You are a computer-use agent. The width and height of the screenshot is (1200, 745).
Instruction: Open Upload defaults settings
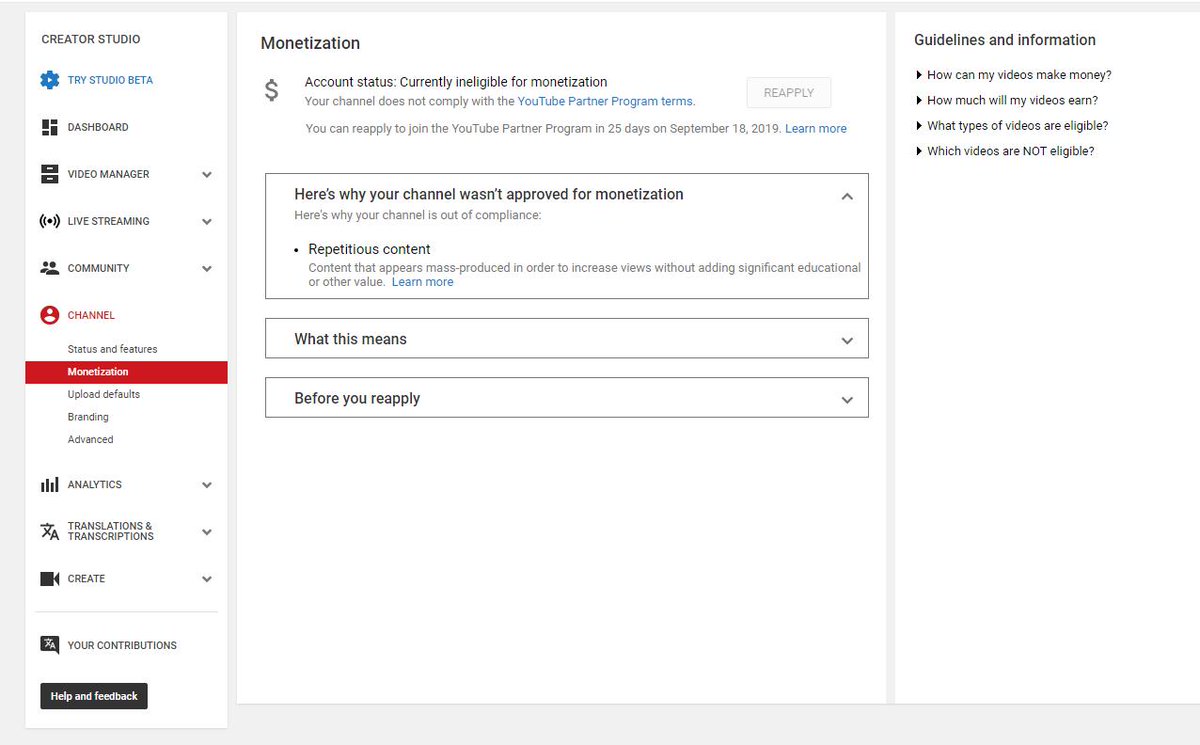click(104, 394)
